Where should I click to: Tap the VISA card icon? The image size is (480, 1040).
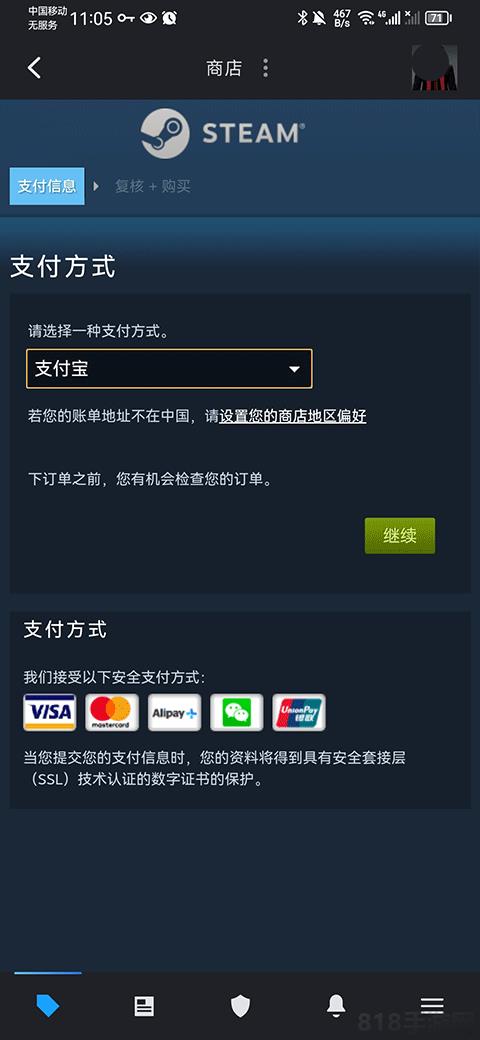click(x=50, y=712)
